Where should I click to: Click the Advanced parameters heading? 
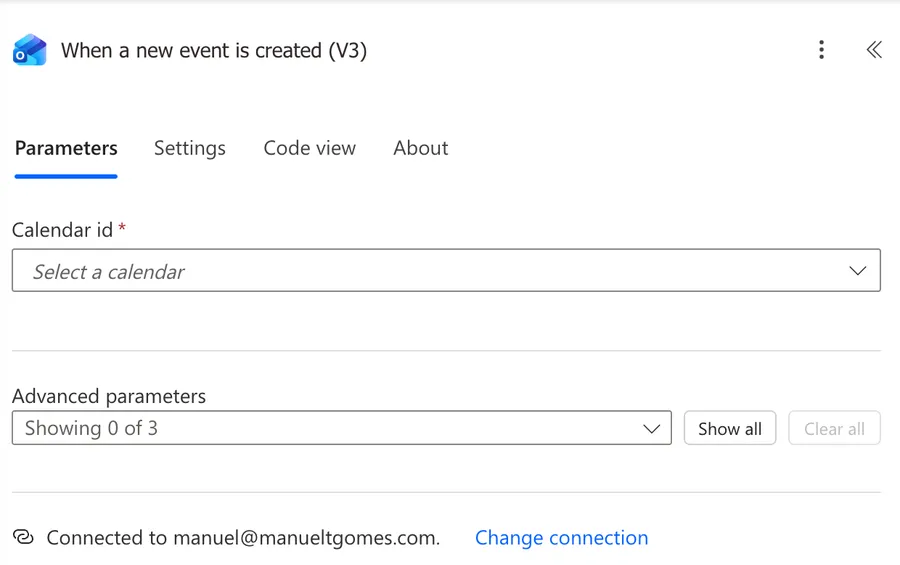109,396
